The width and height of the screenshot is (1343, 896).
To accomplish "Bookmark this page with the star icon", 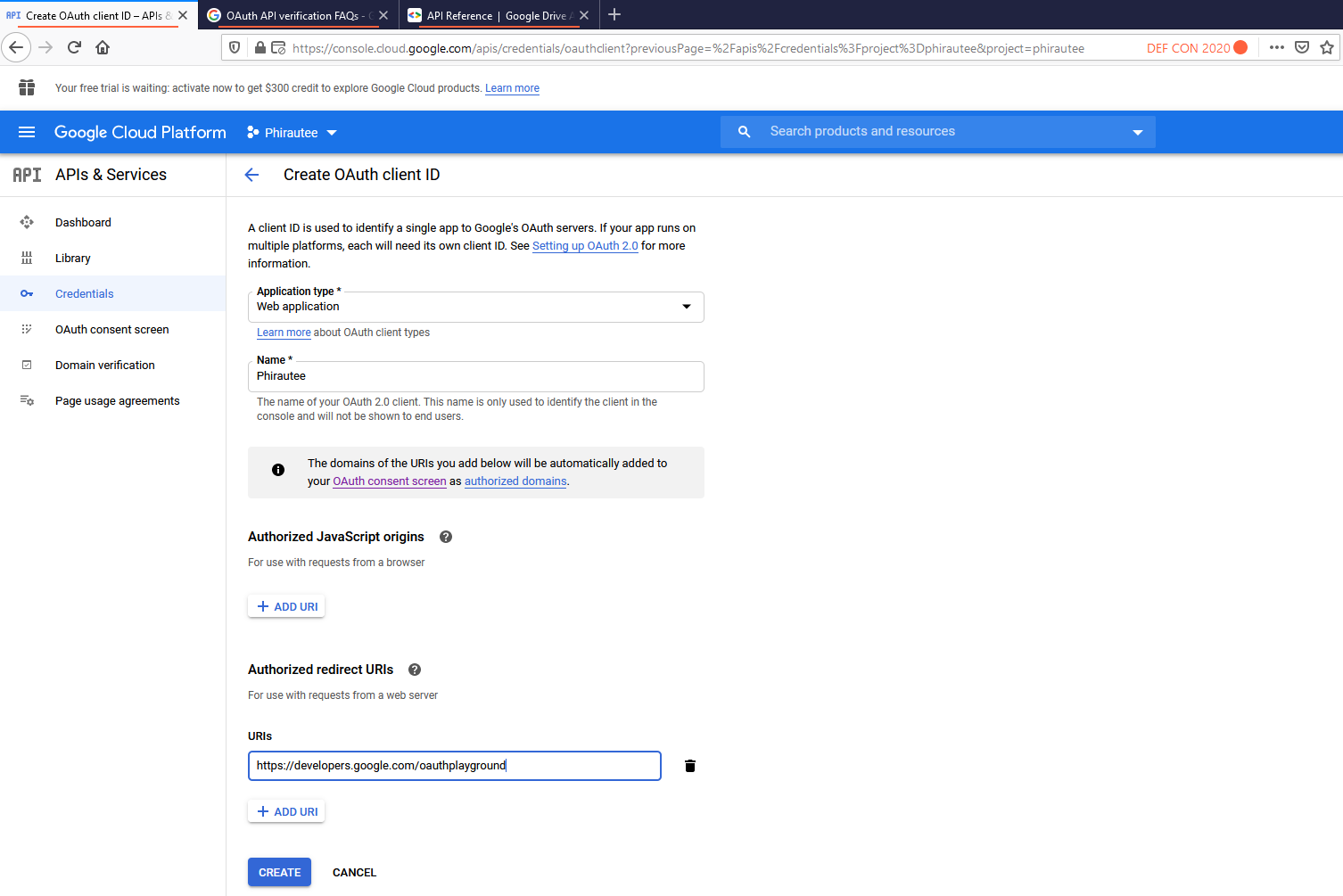I will [x=1327, y=47].
